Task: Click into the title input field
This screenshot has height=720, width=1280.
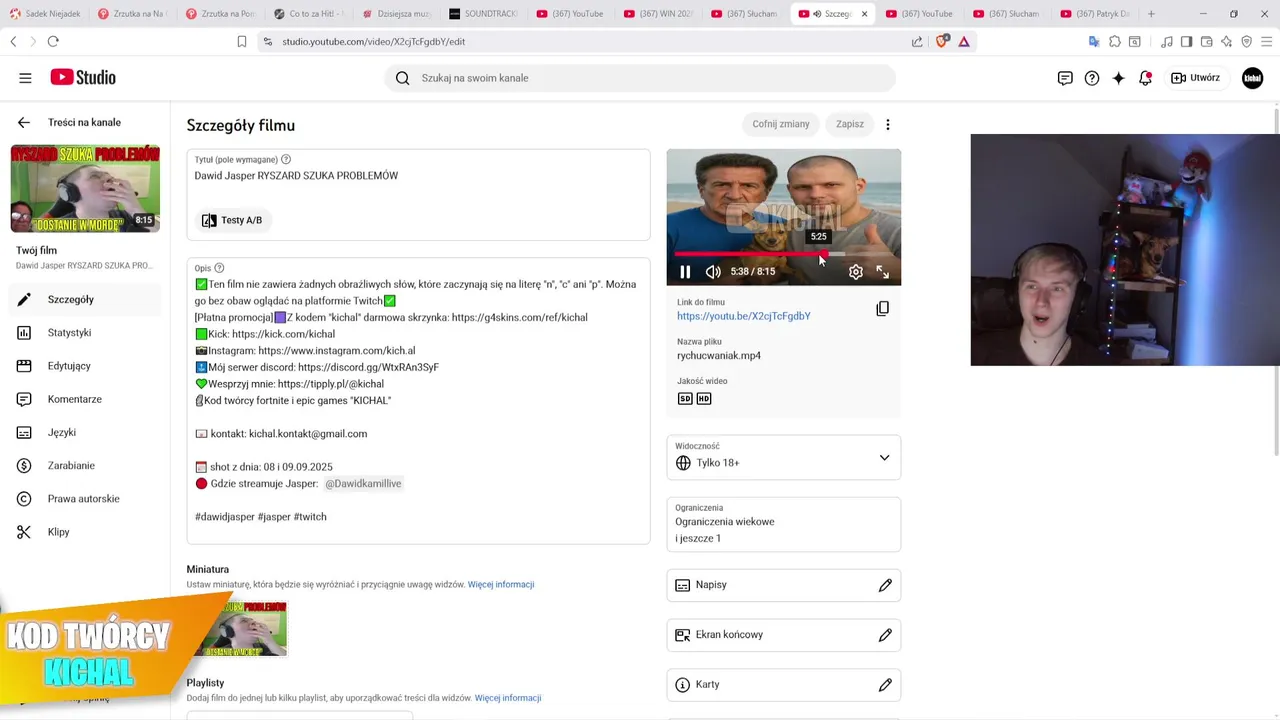Action: coord(418,176)
